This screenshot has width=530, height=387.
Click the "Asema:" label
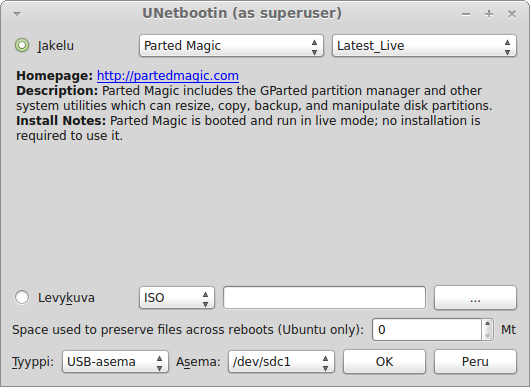point(198,362)
